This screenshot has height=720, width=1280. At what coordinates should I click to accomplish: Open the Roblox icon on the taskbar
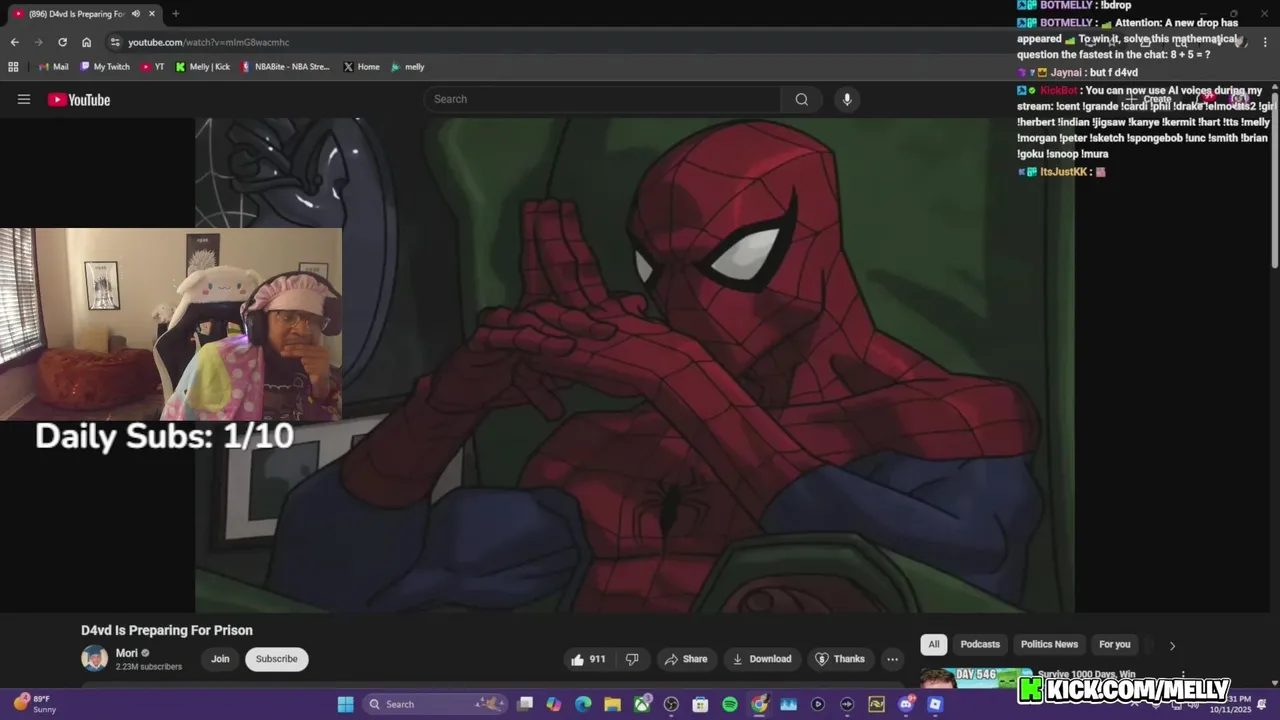pos(935,704)
